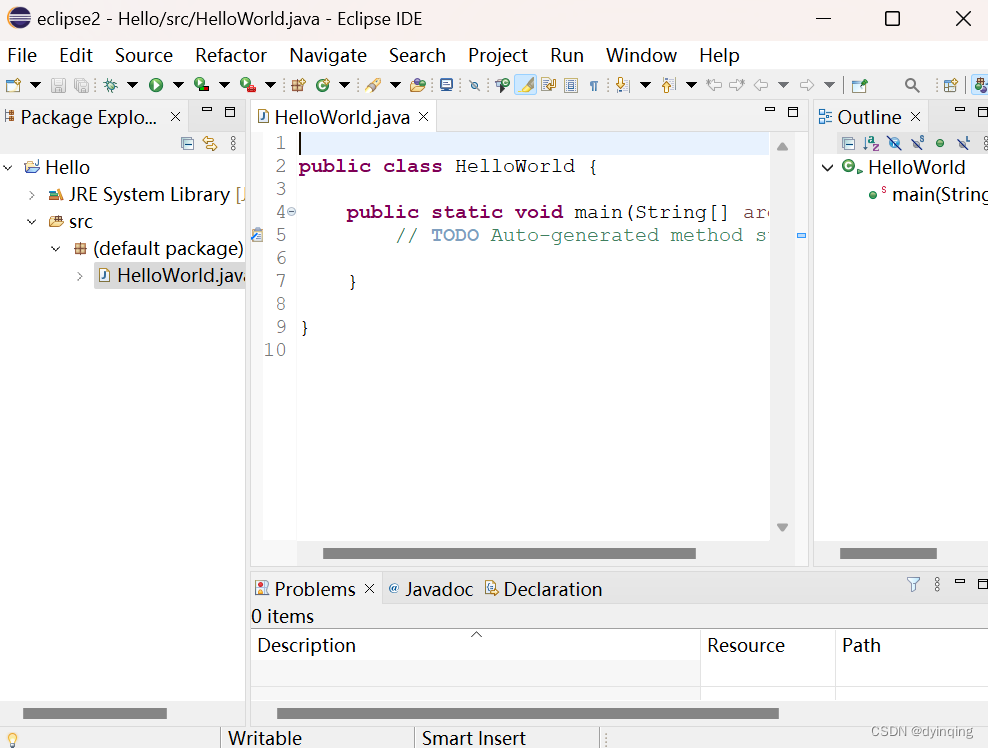Sort Problems by Description column header
Image resolution: width=988 pixels, height=748 pixels.
click(476, 645)
